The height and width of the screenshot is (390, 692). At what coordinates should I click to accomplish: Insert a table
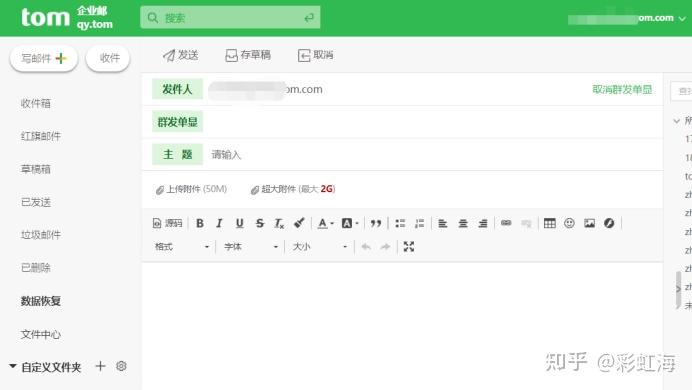click(x=549, y=223)
